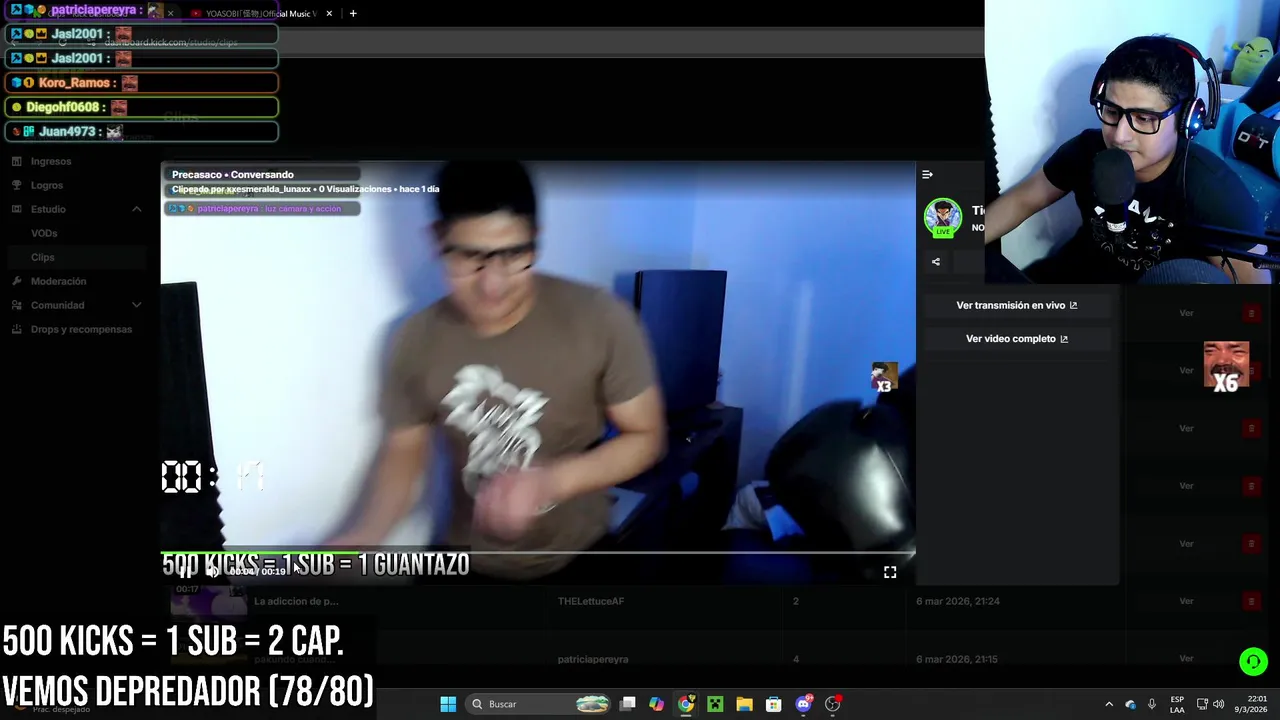Select Clips under Estudio
1280x720 pixels.
(43, 257)
